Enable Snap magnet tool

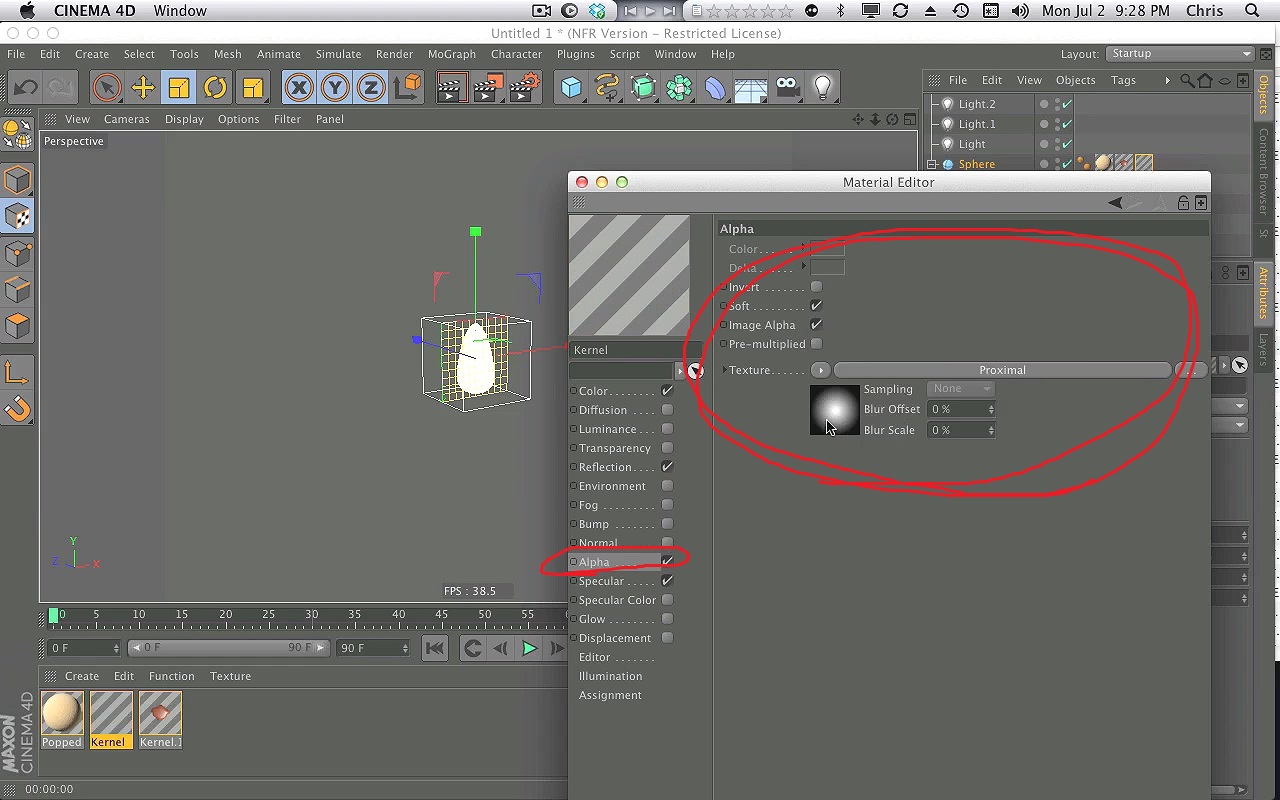pyautogui.click(x=17, y=409)
